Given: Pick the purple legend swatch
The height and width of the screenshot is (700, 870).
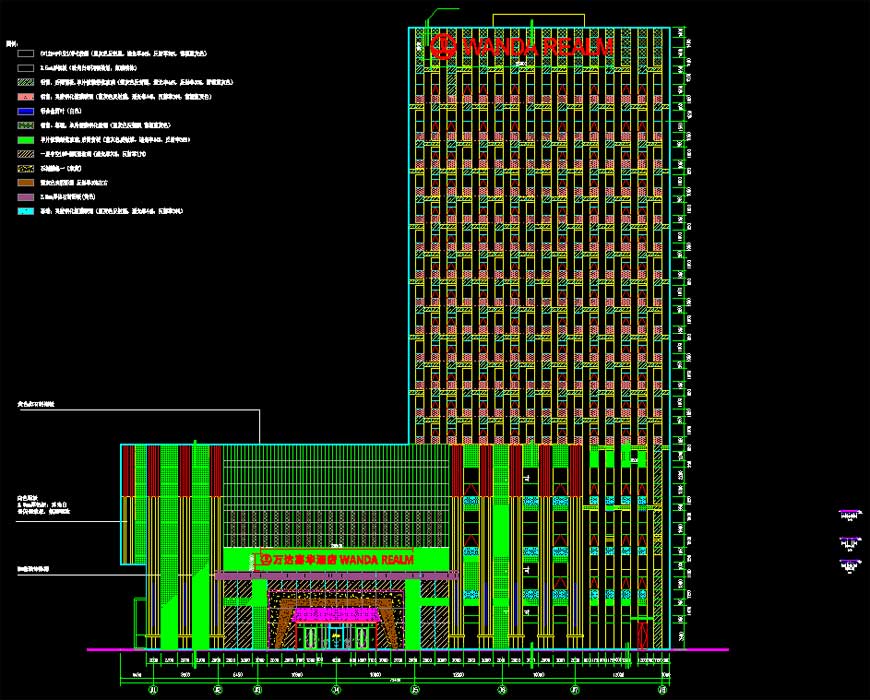Looking at the screenshot, I should [26, 197].
